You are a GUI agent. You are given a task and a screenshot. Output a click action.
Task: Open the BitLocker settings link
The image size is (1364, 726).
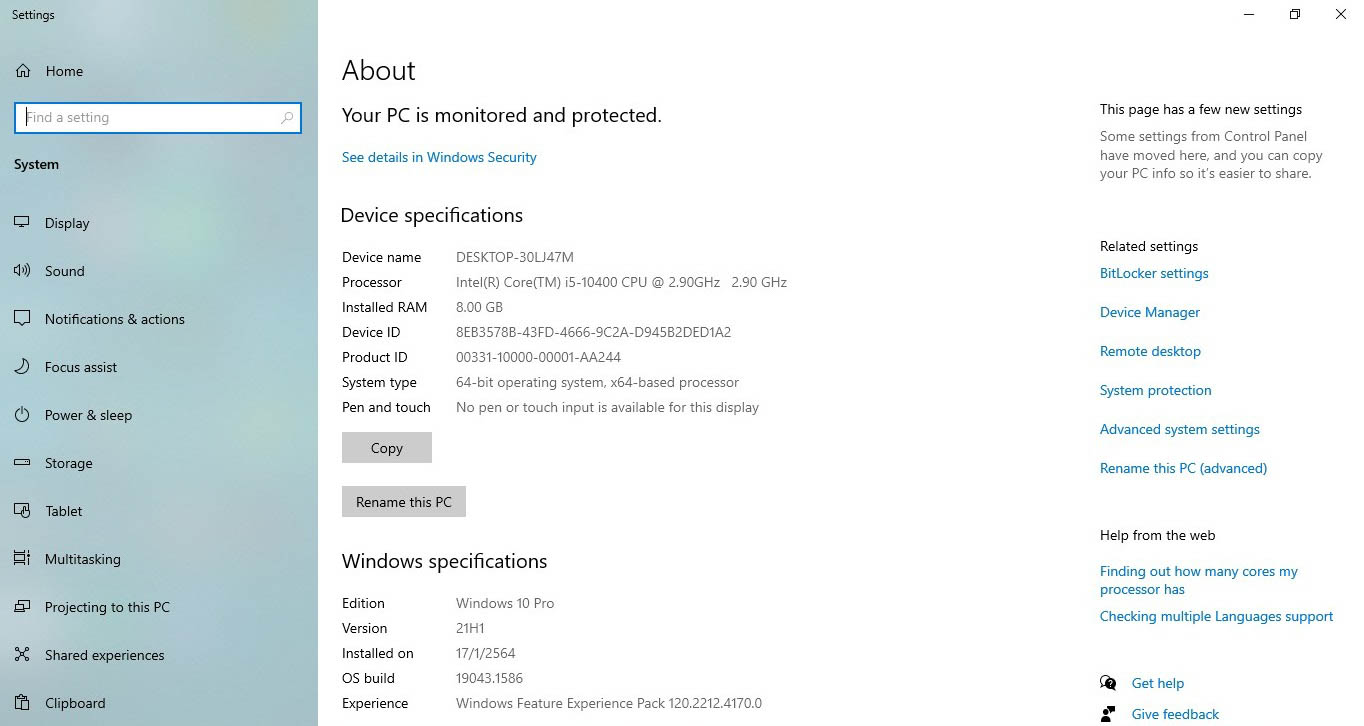point(1154,273)
